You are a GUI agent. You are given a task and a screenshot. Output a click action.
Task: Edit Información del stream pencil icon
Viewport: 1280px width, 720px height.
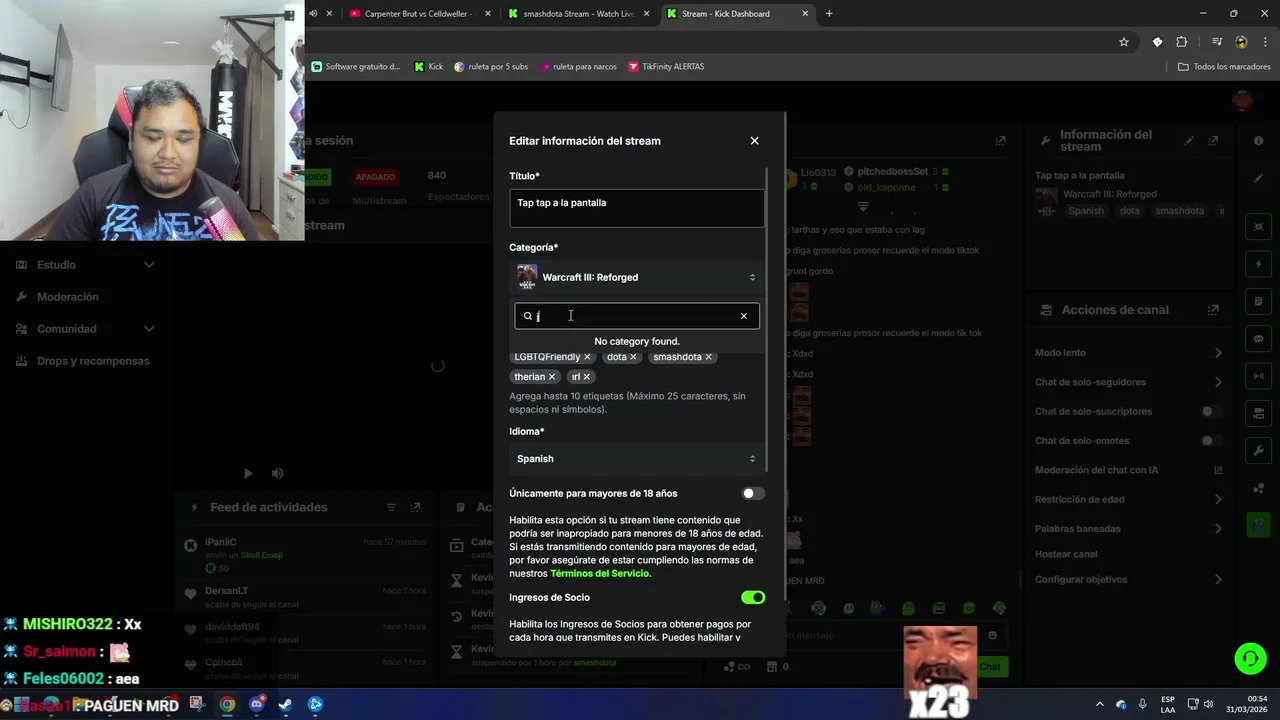click(1189, 141)
